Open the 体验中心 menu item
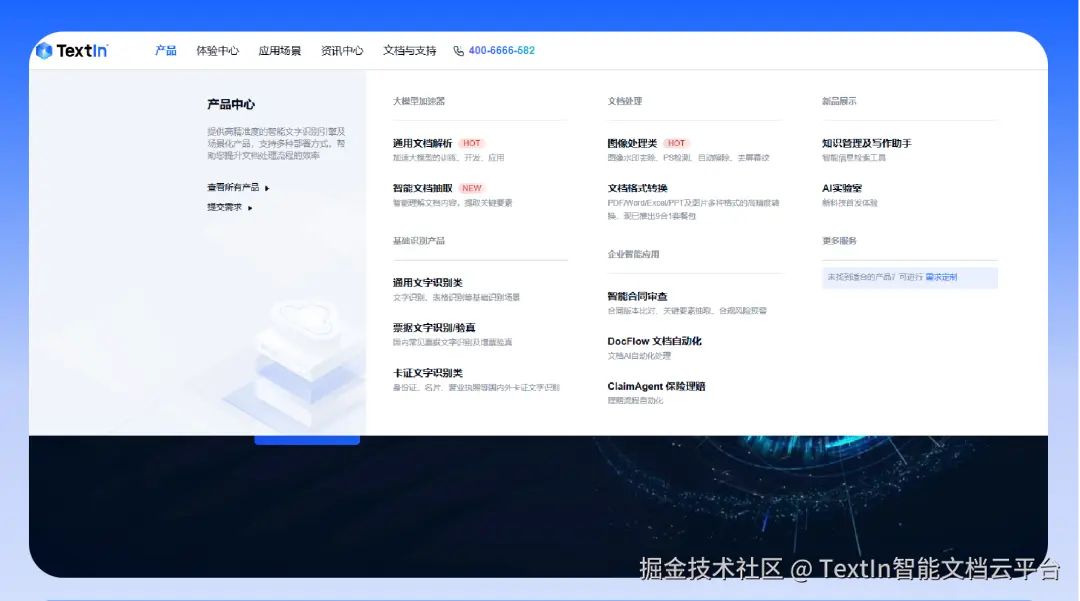The height and width of the screenshot is (601, 1080). pyautogui.click(x=217, y=50)
